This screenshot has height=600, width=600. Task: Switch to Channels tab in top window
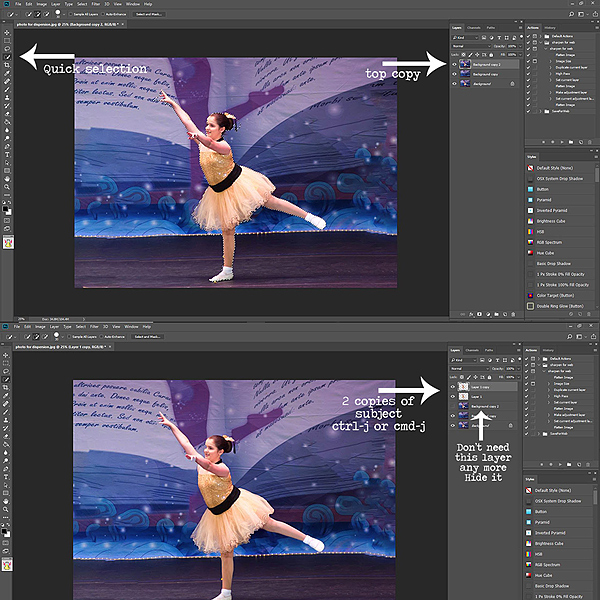click(474, 28)
